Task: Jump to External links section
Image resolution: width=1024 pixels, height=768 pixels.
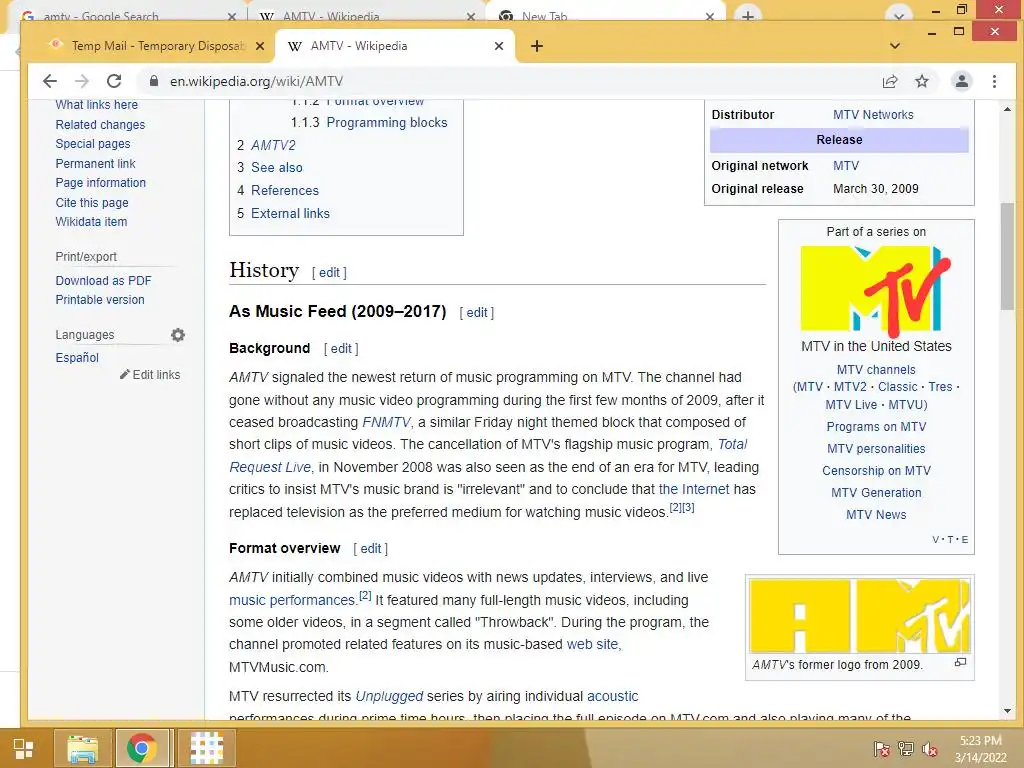Action: pos(290,213)
